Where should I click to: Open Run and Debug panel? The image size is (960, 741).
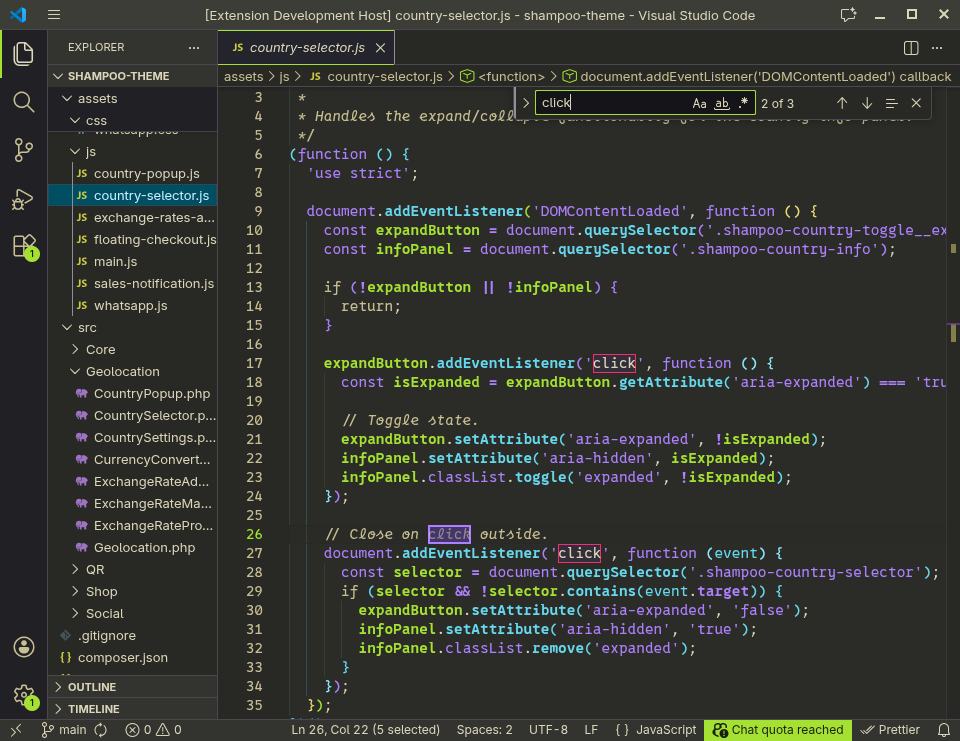(x=24, y=197)
